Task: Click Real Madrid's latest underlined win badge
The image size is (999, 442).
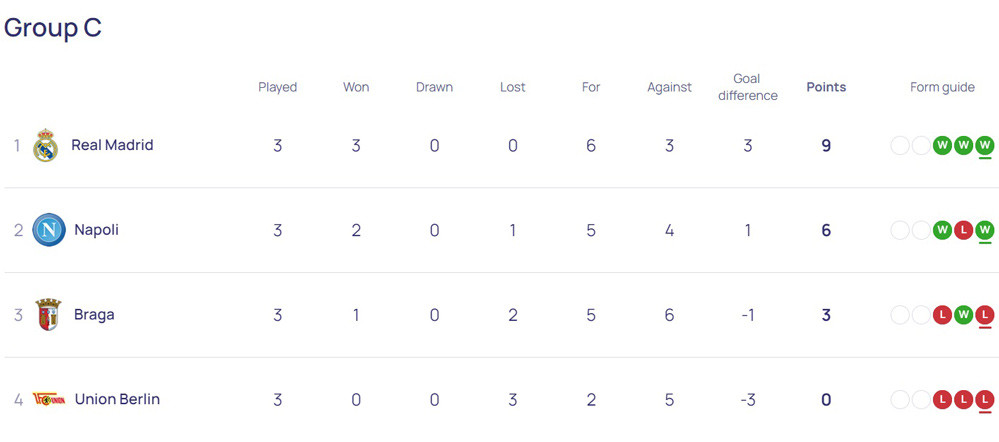Action: point(985,146)
